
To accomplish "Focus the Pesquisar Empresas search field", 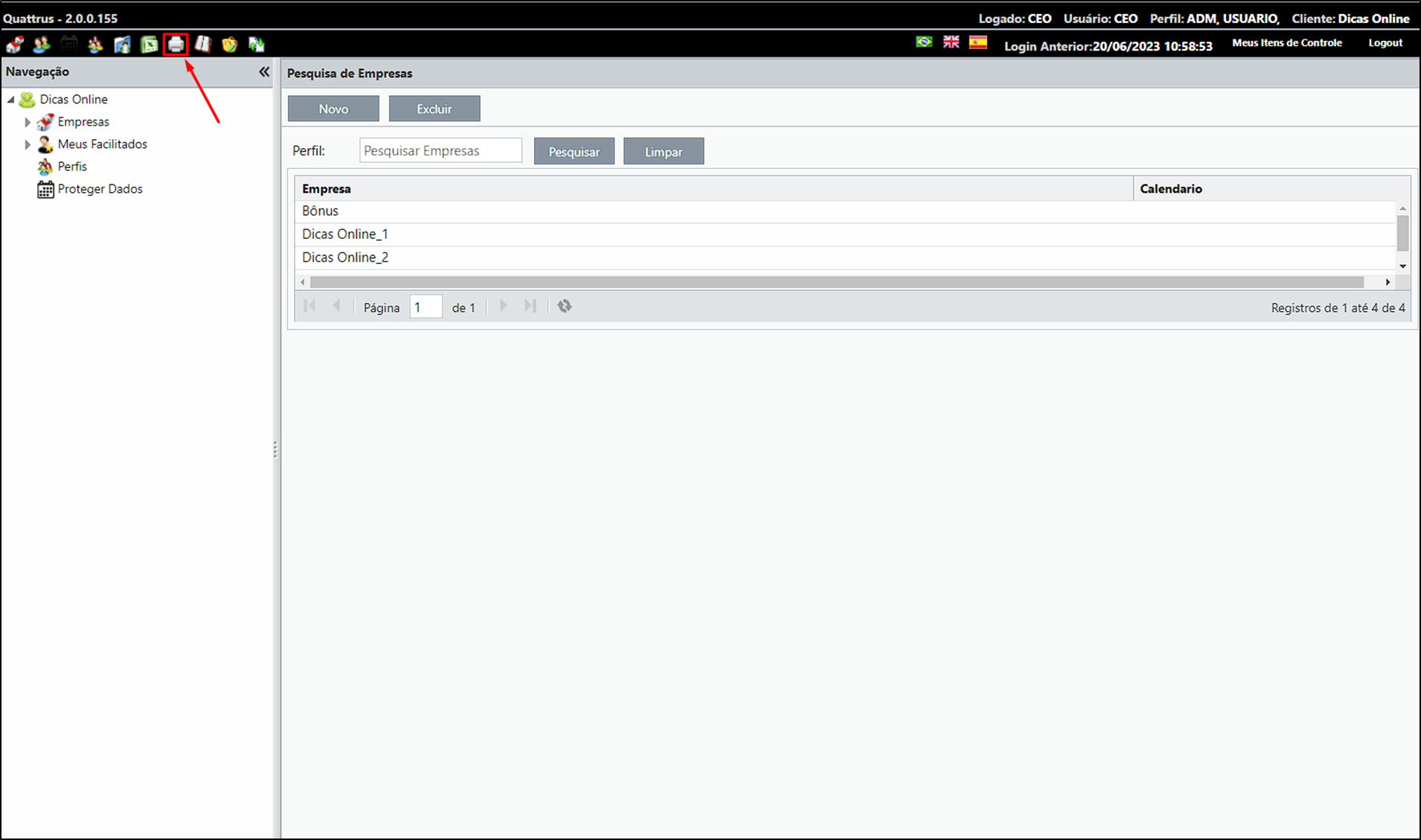I will 440,150.
